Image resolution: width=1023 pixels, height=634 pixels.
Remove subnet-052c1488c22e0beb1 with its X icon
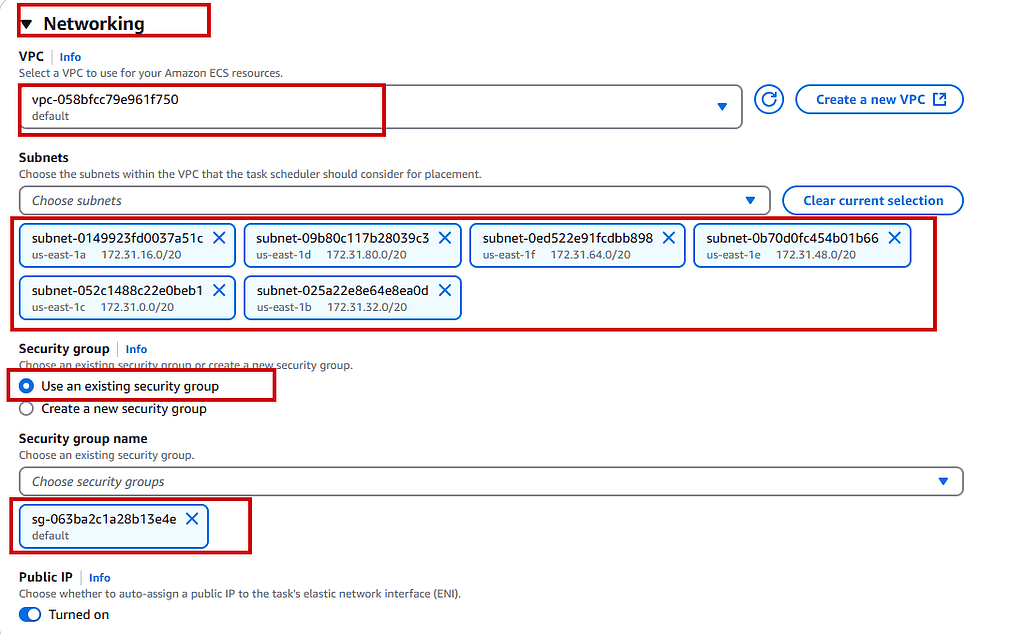[x=219, y=290]
